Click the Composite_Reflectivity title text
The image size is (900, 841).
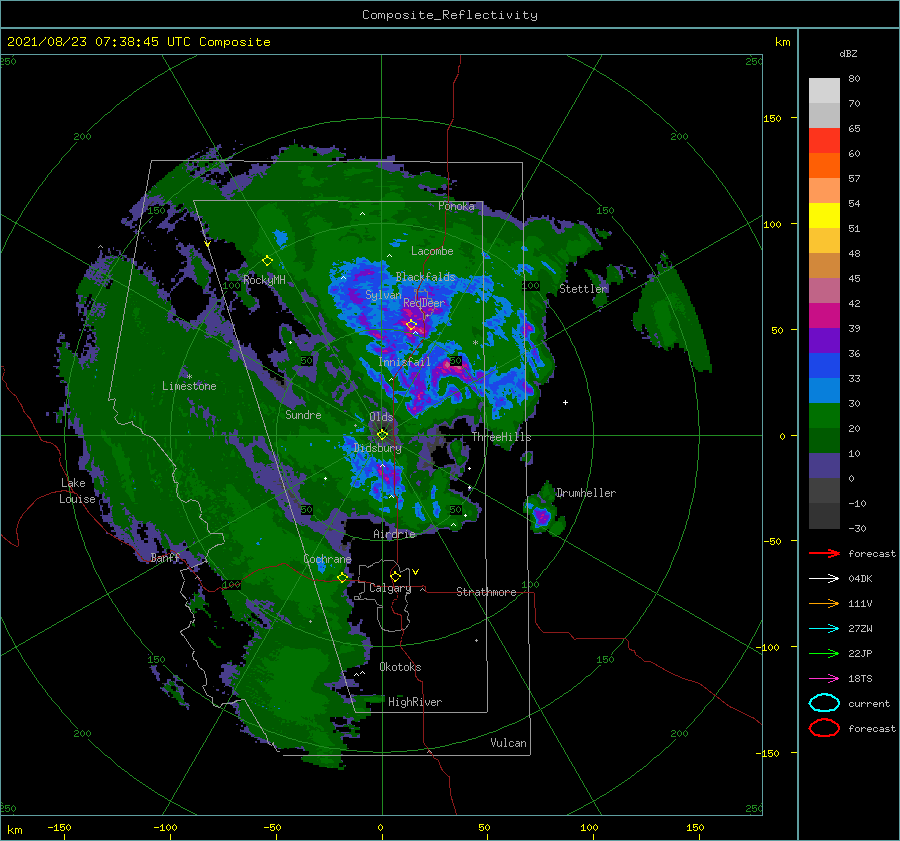[449, 15]
